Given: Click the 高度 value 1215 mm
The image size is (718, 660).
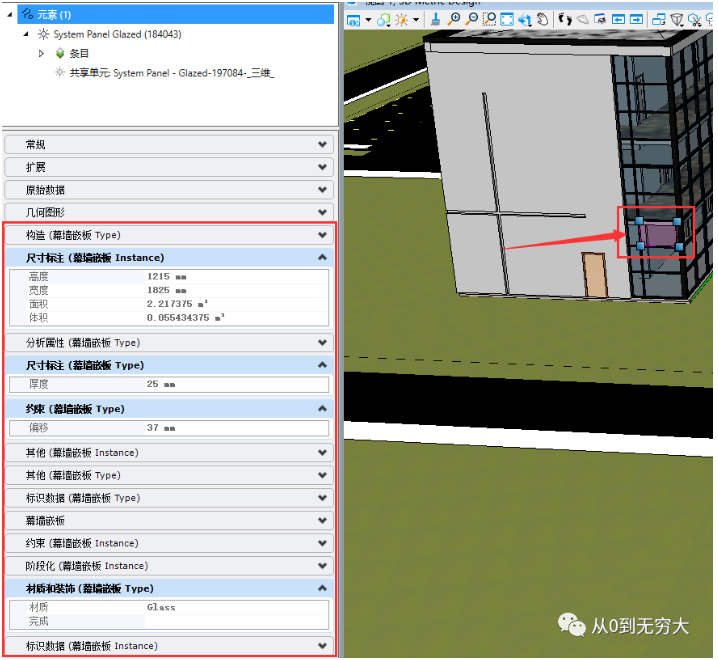Looking at the screenshot, I should tap(236, 277).
